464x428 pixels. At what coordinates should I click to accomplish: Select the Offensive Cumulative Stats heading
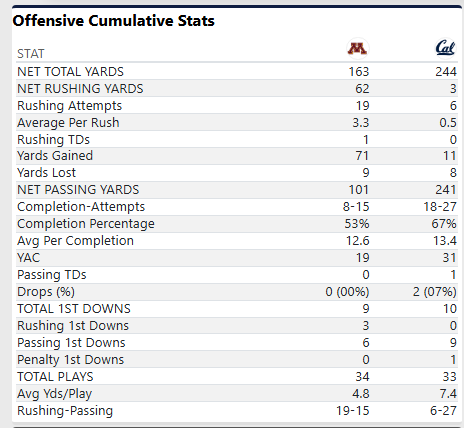(x=114, y=21)
